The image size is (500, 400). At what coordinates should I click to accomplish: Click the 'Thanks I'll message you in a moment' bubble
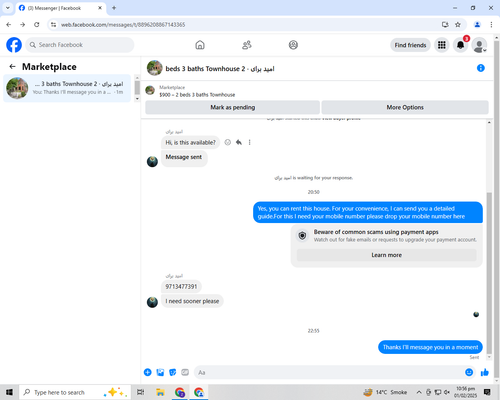click(430, 347)
